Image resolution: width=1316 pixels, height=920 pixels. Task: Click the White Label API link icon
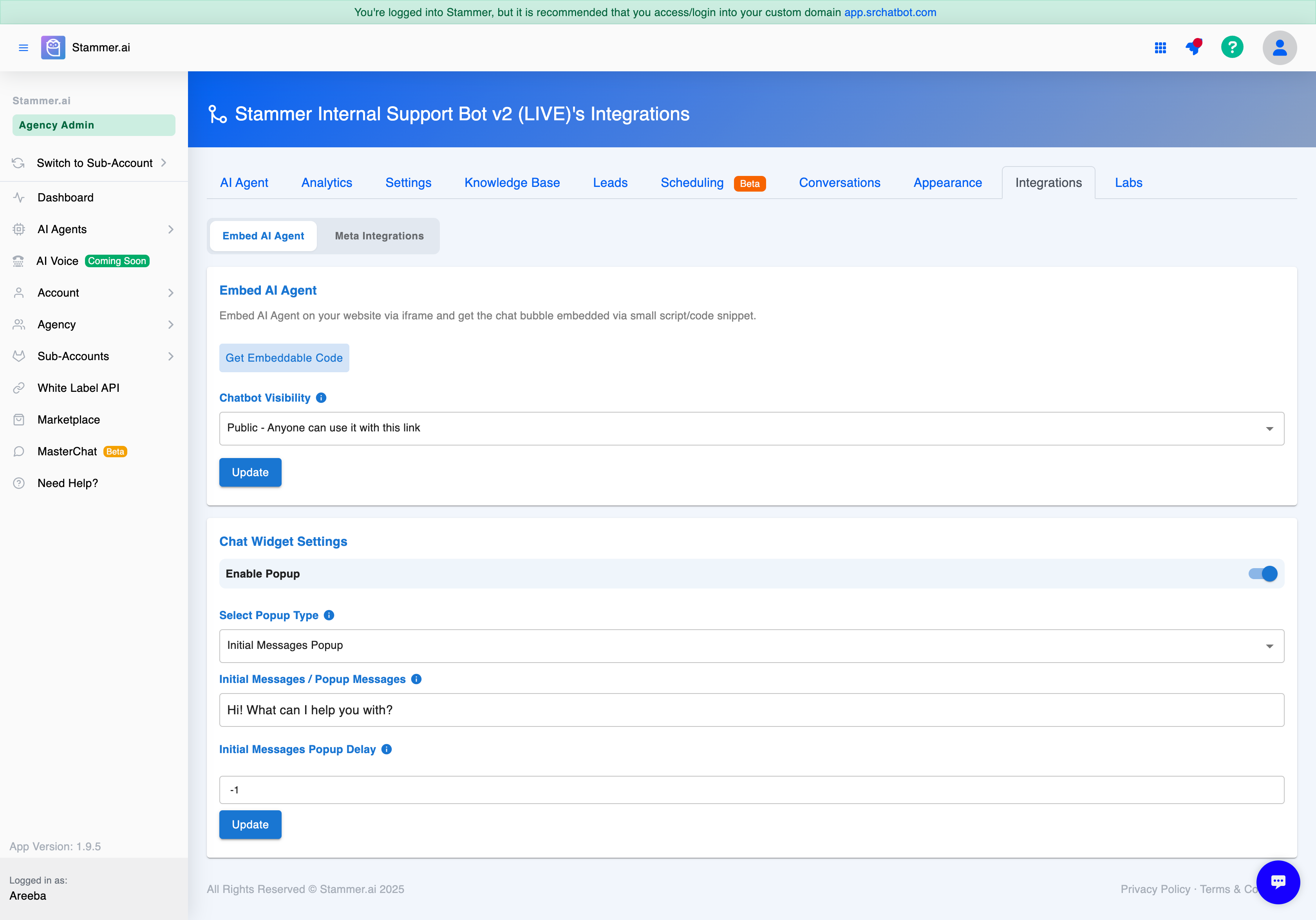click(x=19, y=388)
